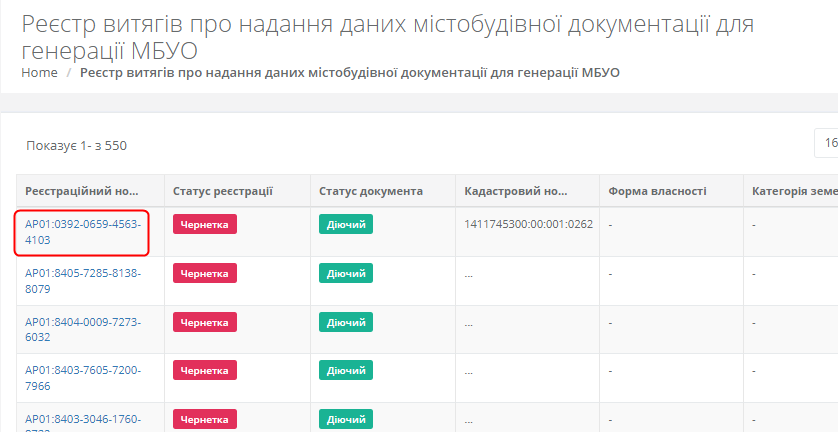Image resolution: width=838 pixels, height=432 pixels.
Task: Open the page size dropdown showing 16
Action: tap(826, 144)
